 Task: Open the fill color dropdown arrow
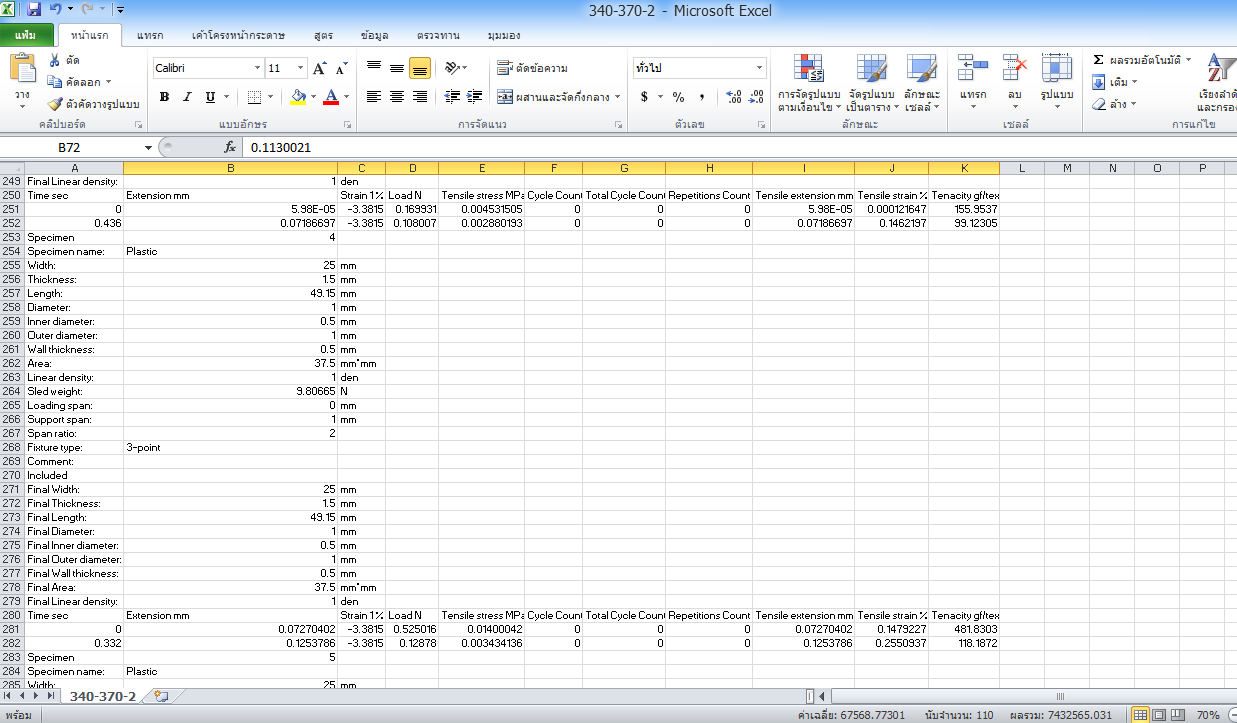click(312, 97)
